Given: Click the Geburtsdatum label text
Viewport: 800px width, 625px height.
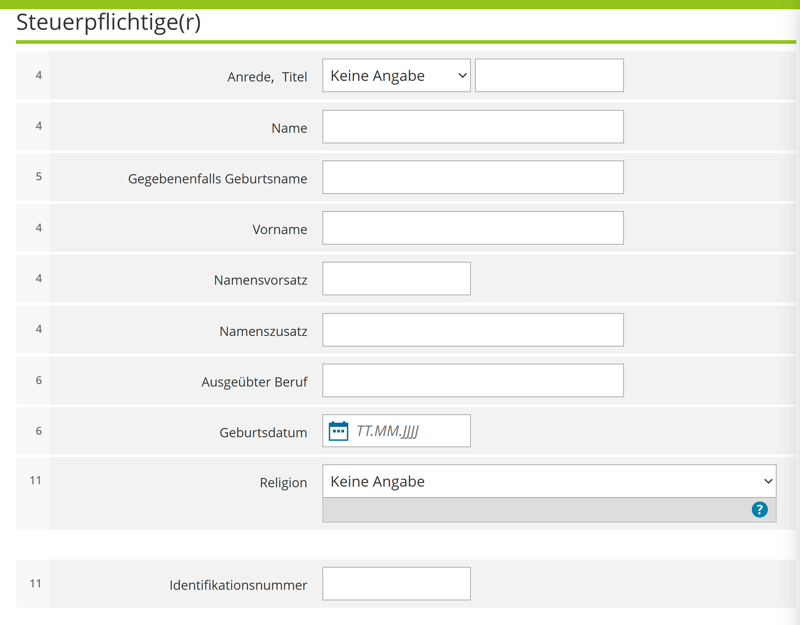Looking at the screenshot, I should pyautogui.click(x=263, y=433).
